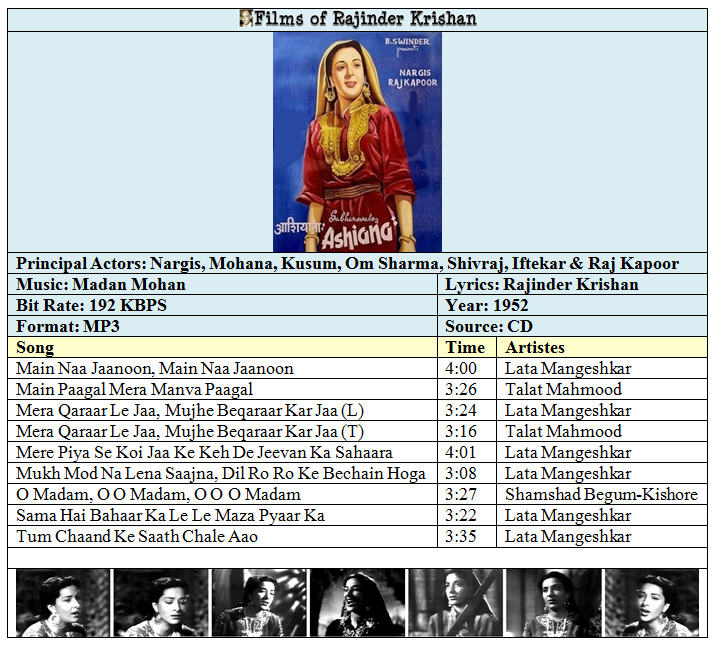This screenshot has height=645, width=714.
Task: Click 'Talat Mahmood' in the 3:26 row
Action: pos(563,389)
